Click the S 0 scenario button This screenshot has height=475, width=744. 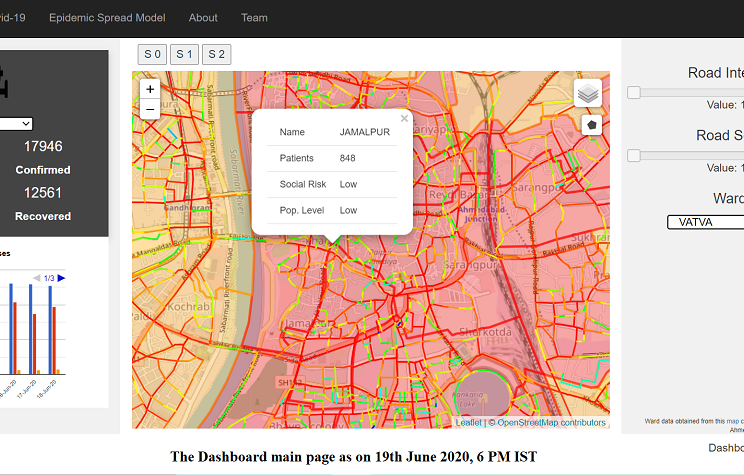tap(152, 54)
